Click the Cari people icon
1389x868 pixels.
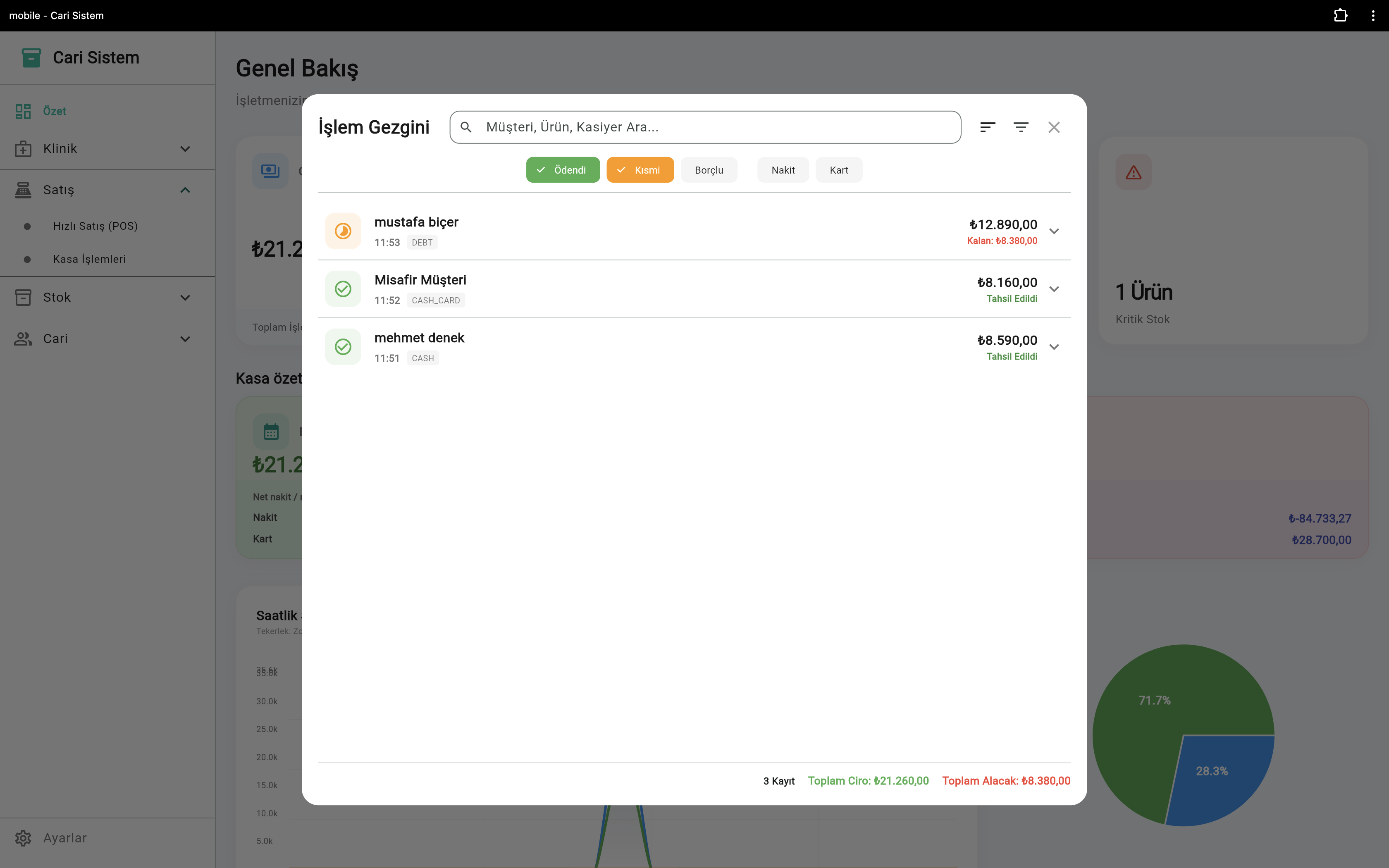coord(23,339)
